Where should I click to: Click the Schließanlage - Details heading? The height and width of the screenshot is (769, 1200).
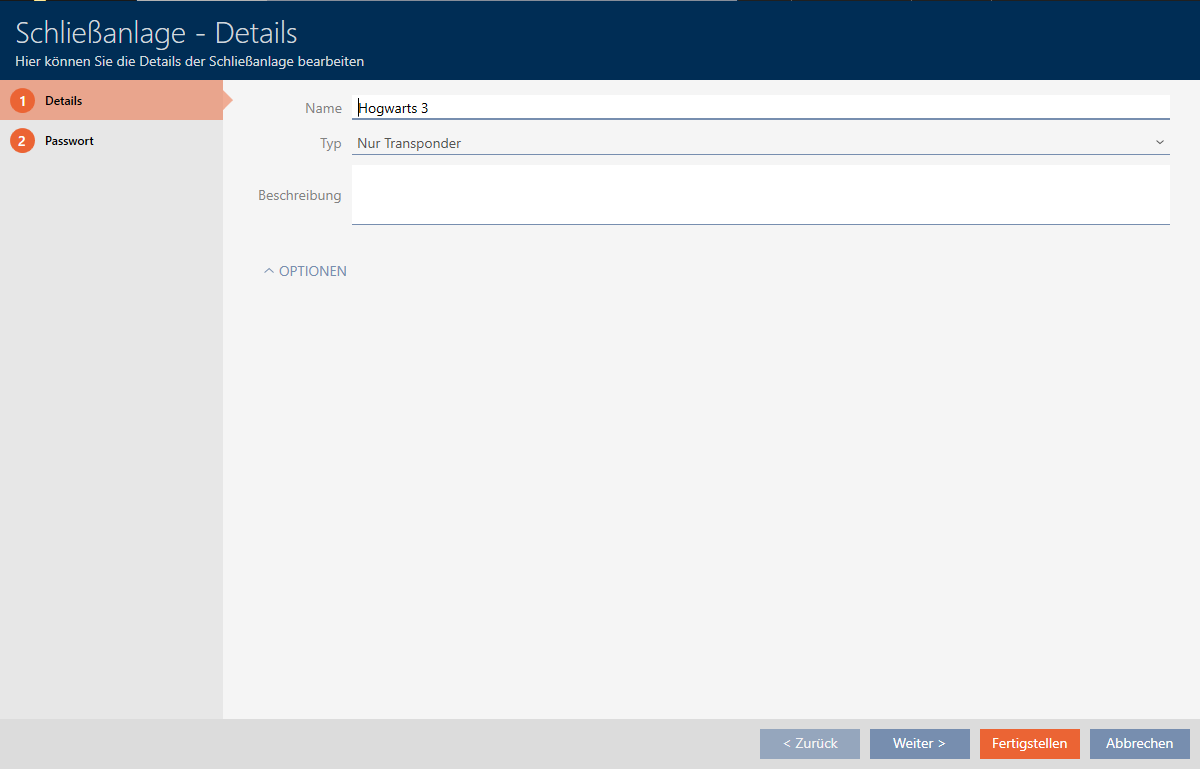pyautogui.click(x=157, y=33)
